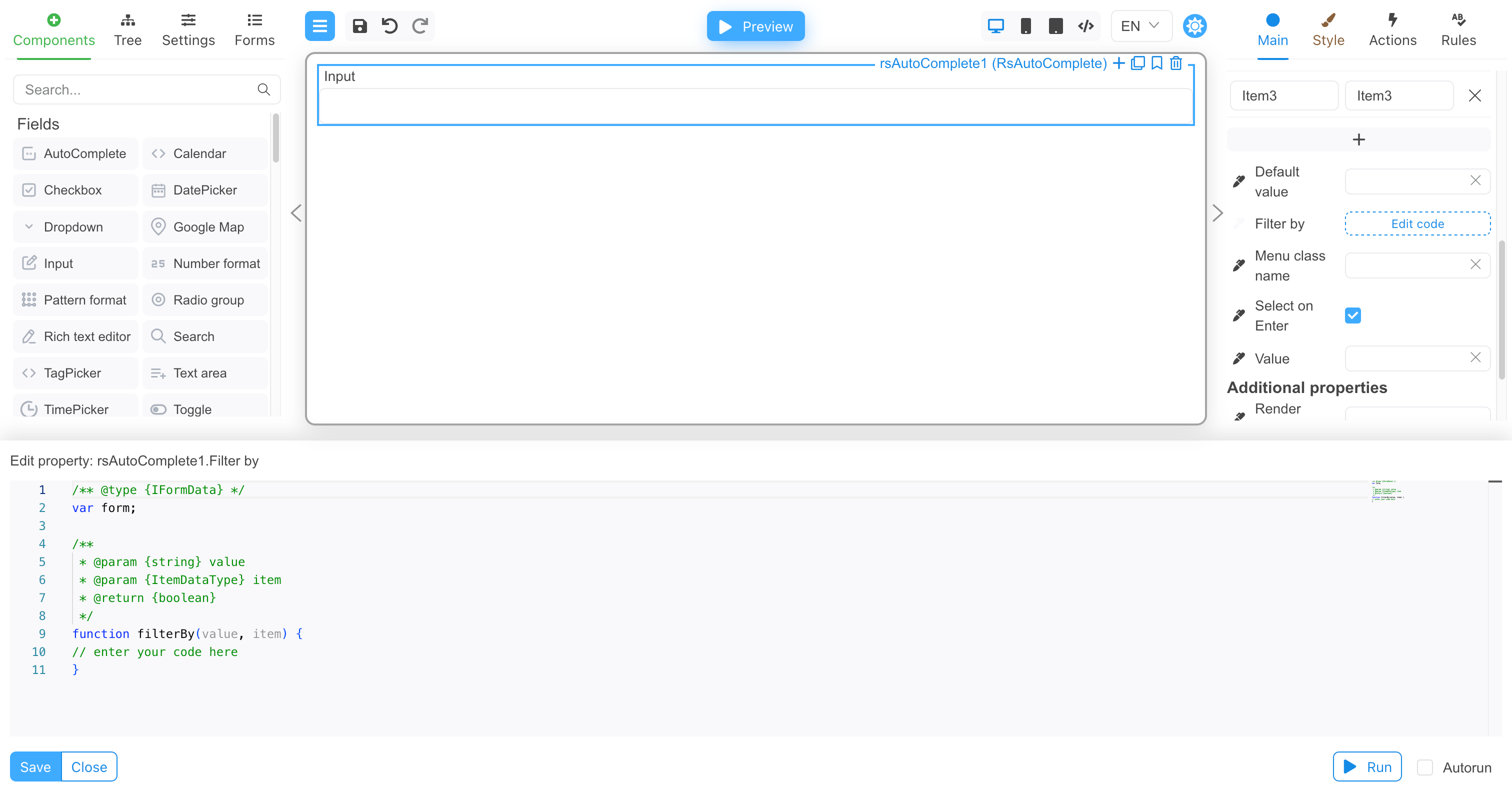1512x802 pixels.
Task: Click the undo icon
Action: (389, 26)
